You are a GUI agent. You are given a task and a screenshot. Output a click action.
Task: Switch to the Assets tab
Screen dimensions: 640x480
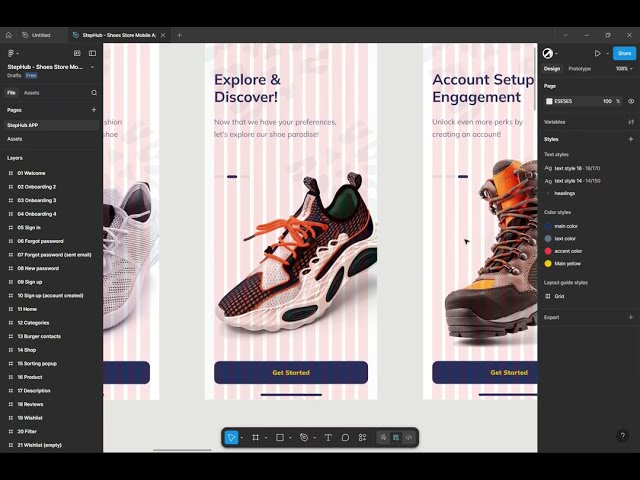pyautogui.click(x=31, y=93)
